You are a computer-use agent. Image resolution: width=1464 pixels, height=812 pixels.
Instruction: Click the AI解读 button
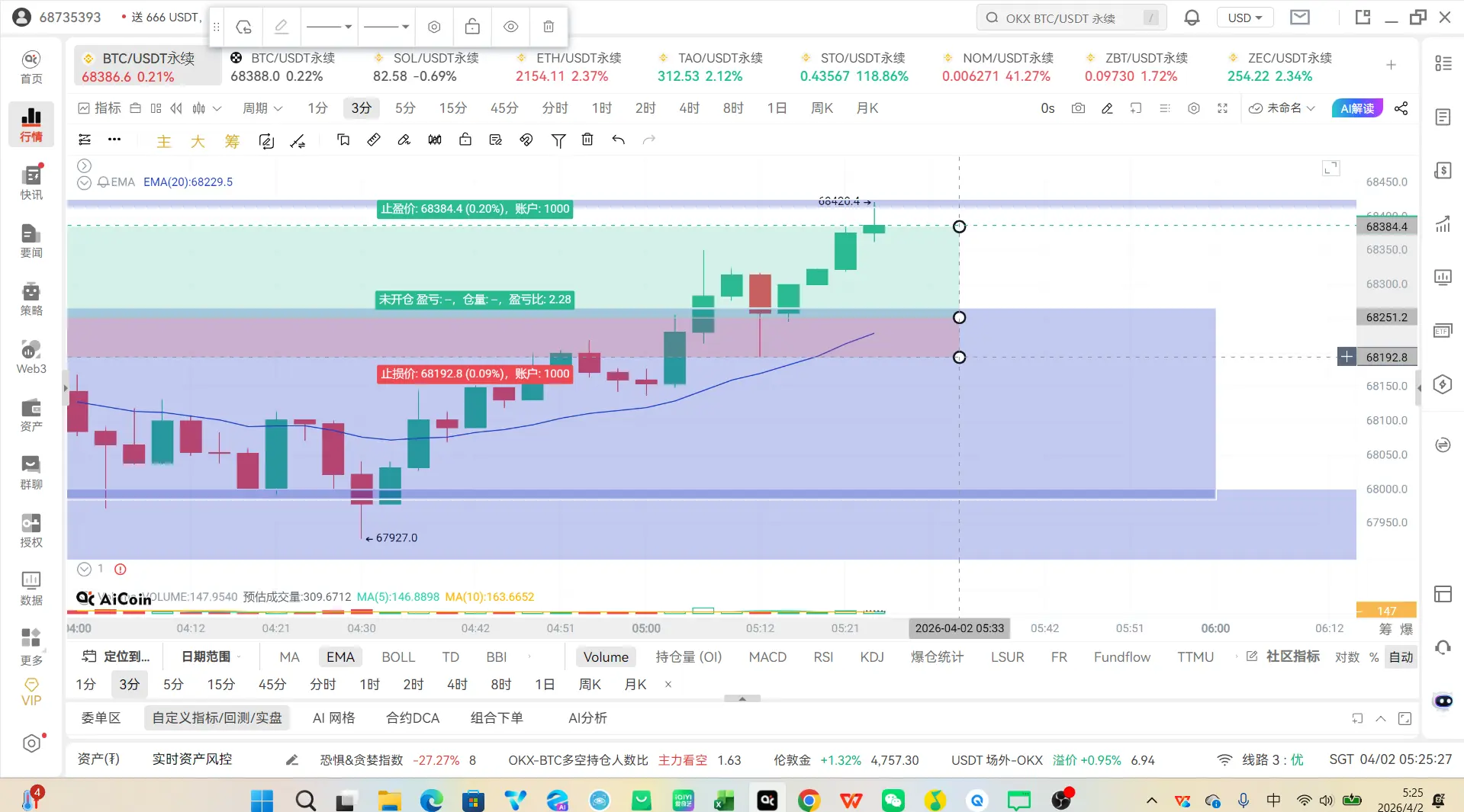tap(1357, 108)
